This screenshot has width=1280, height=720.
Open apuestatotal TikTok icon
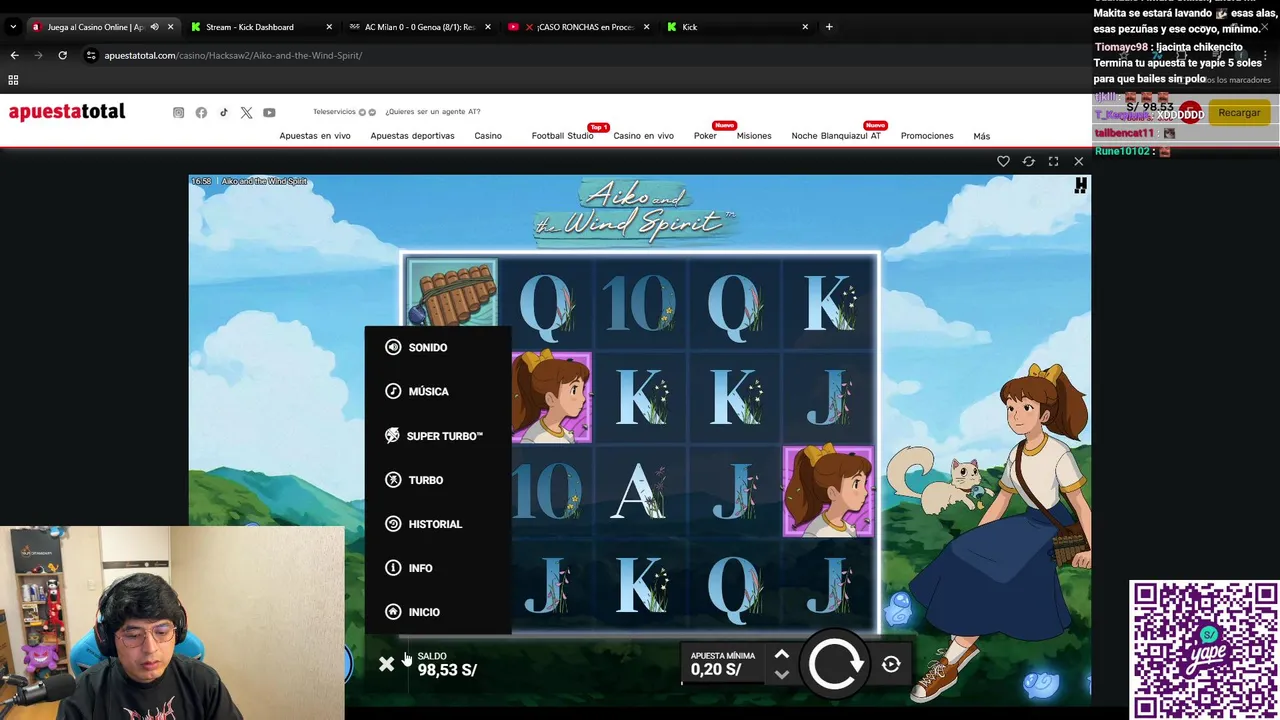[x=224, y=113]
